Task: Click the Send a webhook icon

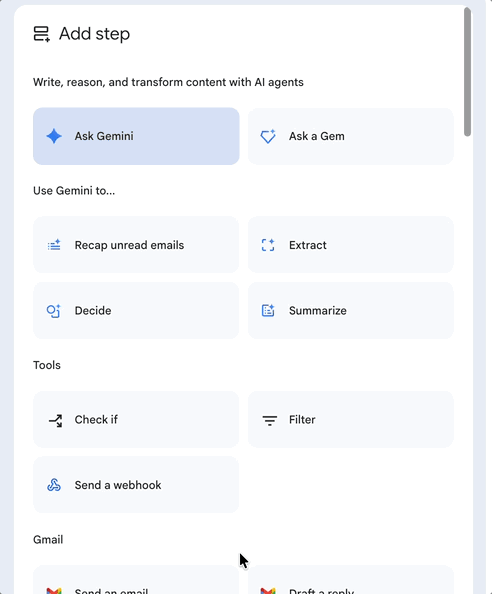Action: (x=54, y=485)
